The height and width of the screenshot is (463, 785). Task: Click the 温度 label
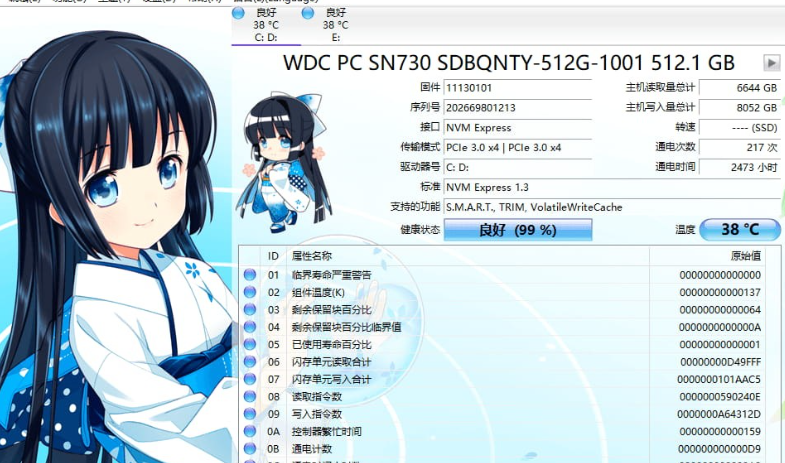[x=685, y=230]
